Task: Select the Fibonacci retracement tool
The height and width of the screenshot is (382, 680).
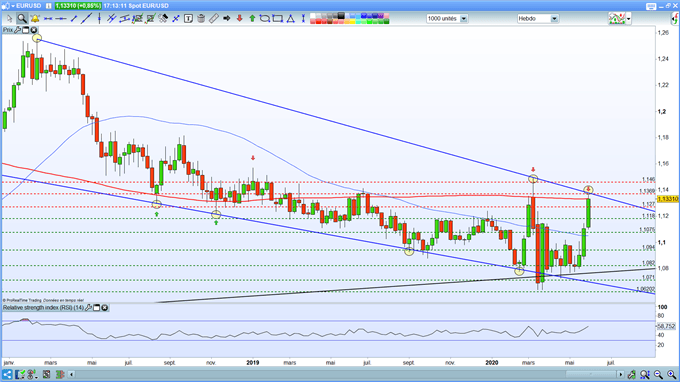Action: point(137,19)
